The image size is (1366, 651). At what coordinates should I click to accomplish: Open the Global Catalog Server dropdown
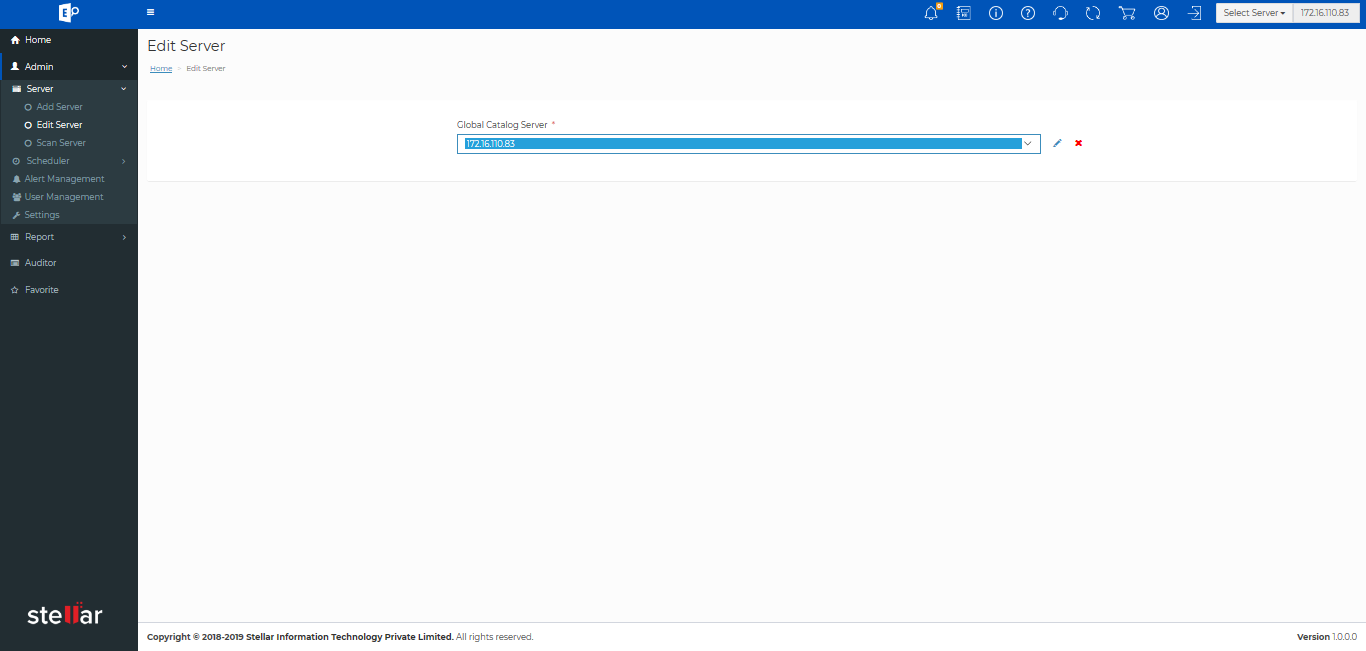pos(748,144)
